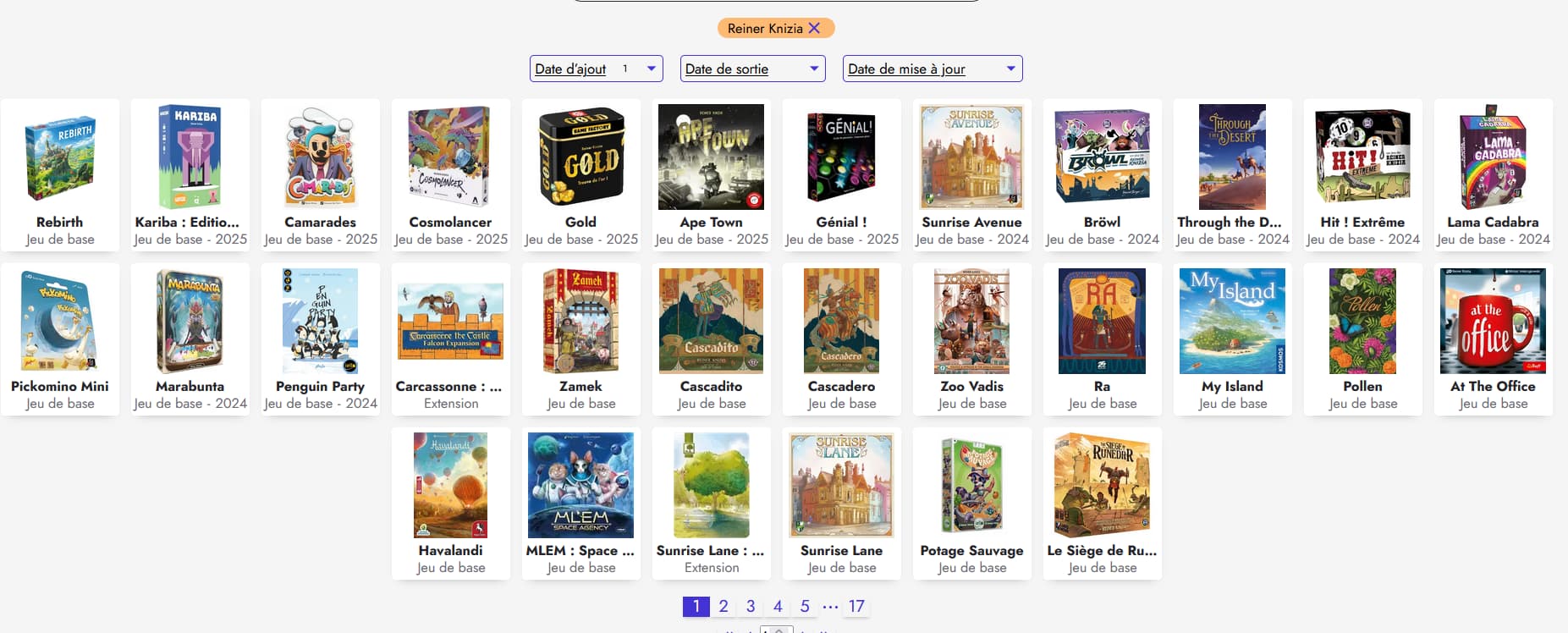Open the Date de mise à jour dropdown

point(932,69)
